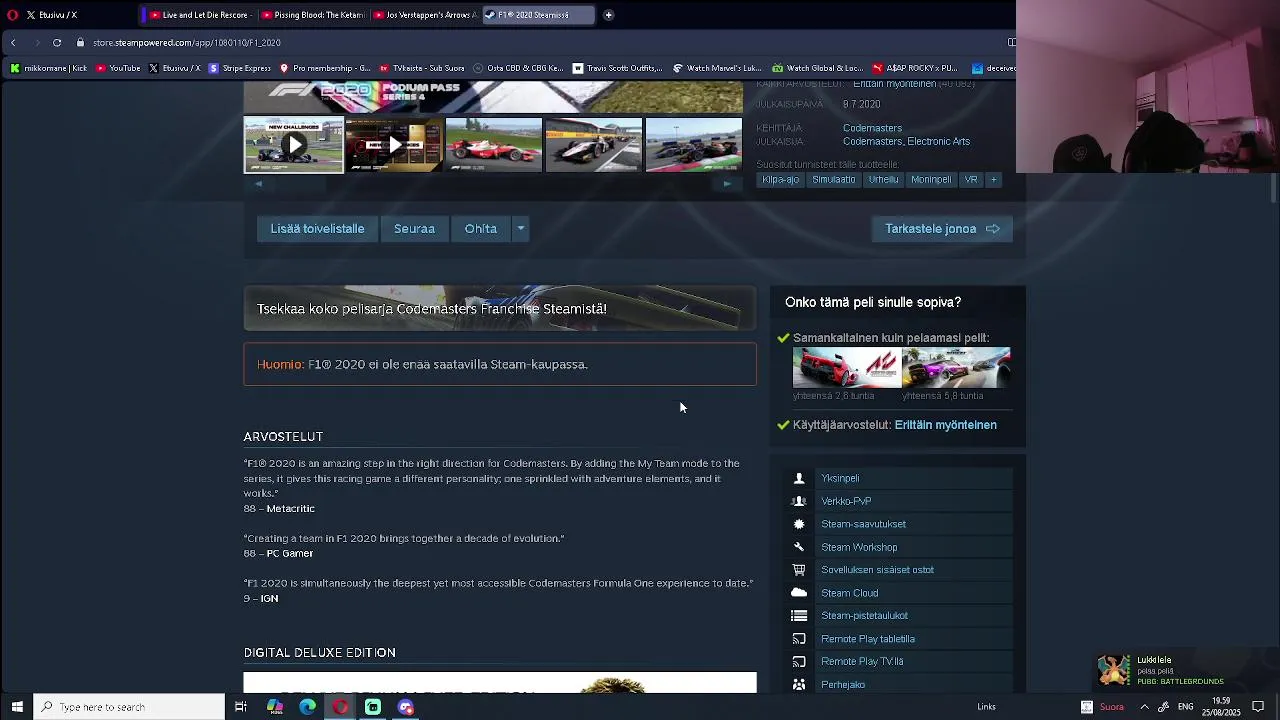Click the Codemasters developer link
Screen dimensions: 1280x720
pyautogui.click(x=872, y=128)
